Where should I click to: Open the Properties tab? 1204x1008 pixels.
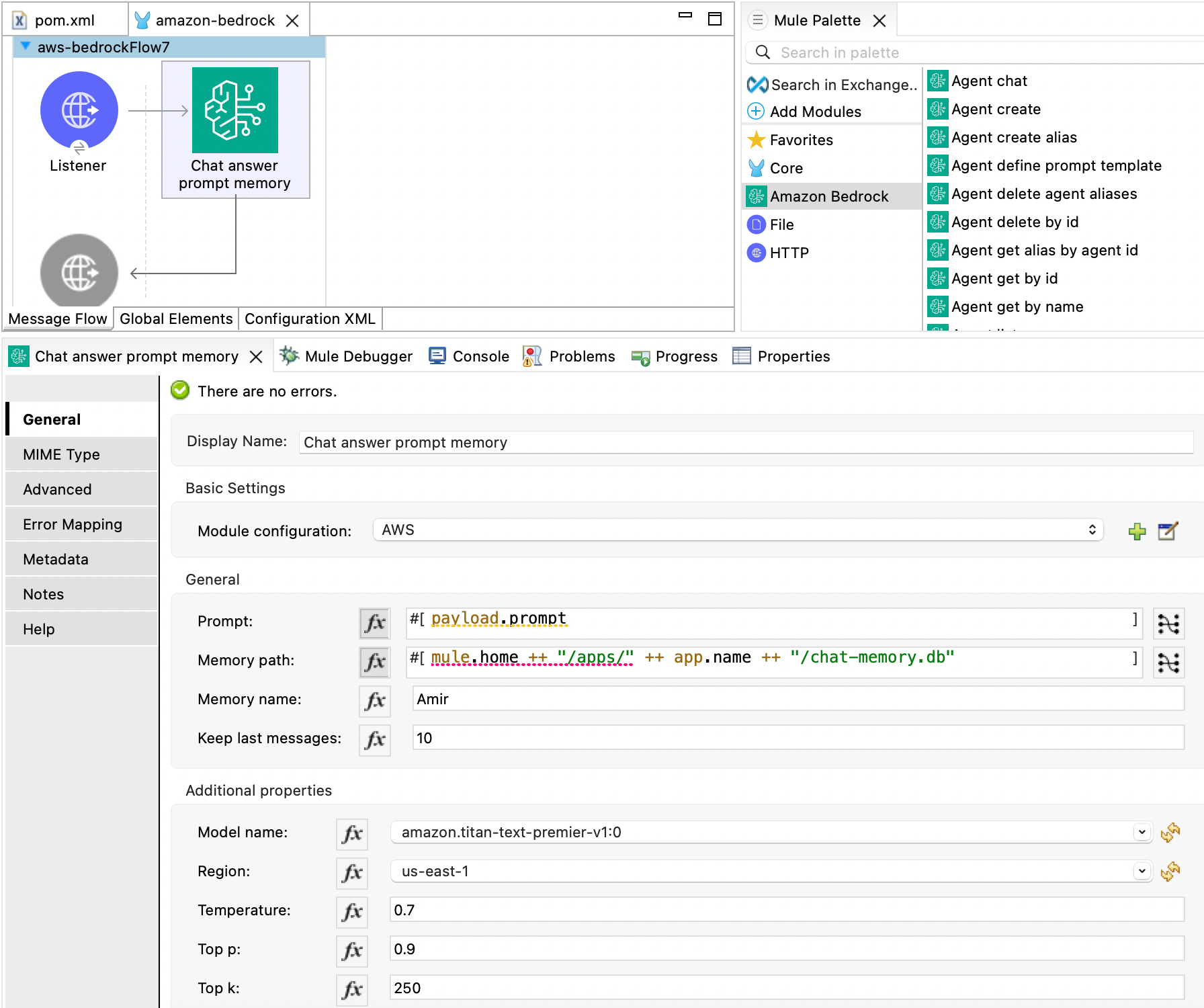[781, 356]
